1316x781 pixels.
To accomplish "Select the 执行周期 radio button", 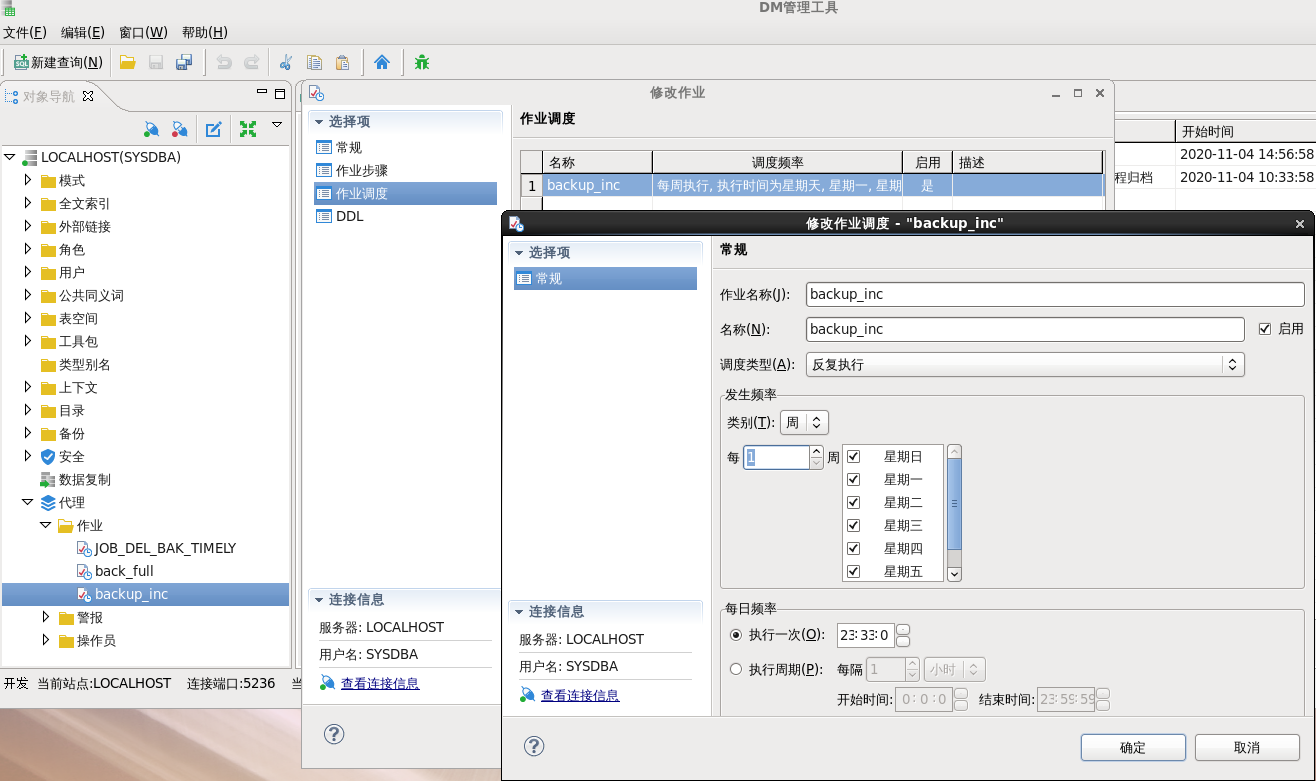I will pyautogui.click(x=735, y=668).
